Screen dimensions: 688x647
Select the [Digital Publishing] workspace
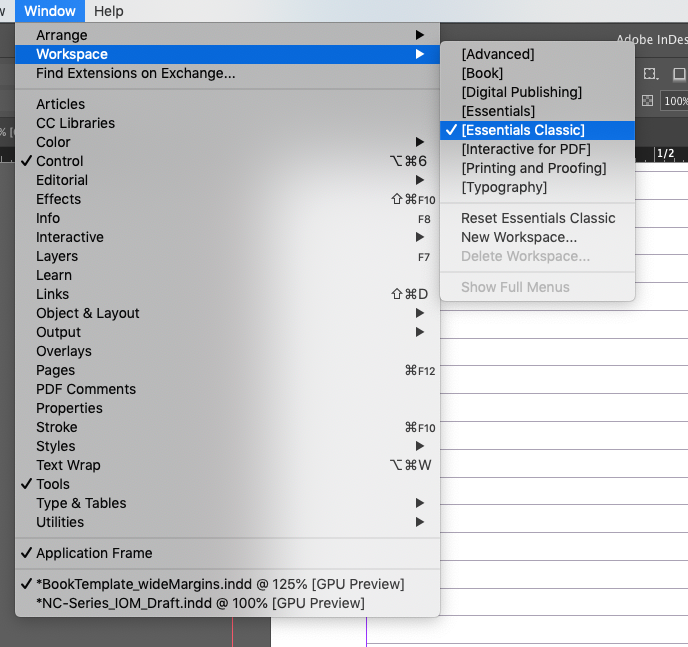click(538, 92)
